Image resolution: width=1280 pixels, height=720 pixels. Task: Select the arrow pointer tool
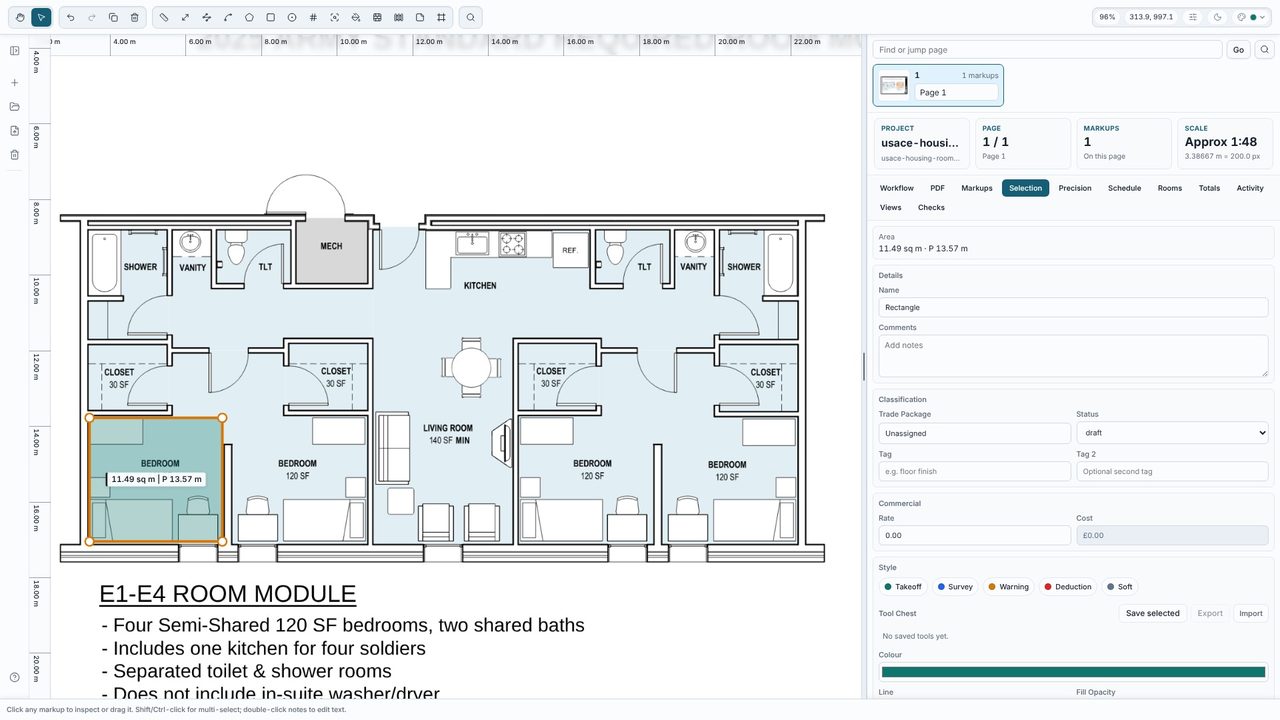click(41, 17)
